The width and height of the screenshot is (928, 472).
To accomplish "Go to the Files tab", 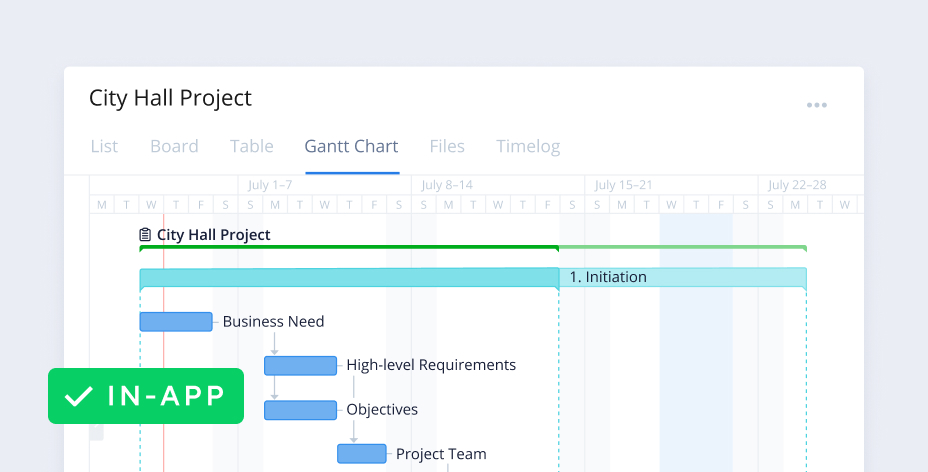I will tap(447, 146).
